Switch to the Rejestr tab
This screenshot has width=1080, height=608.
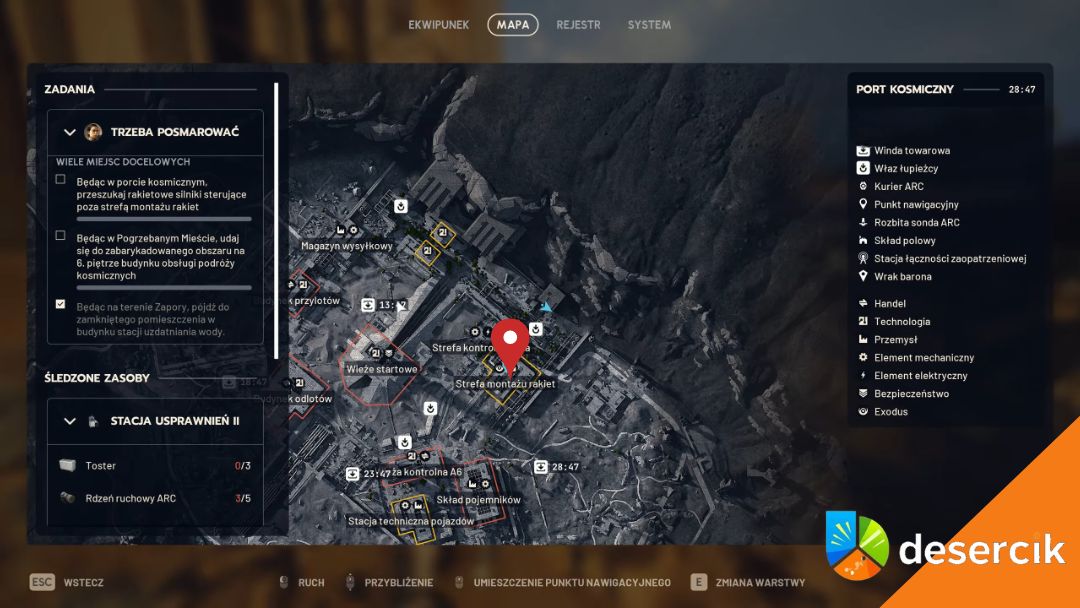tap(578, 25)
